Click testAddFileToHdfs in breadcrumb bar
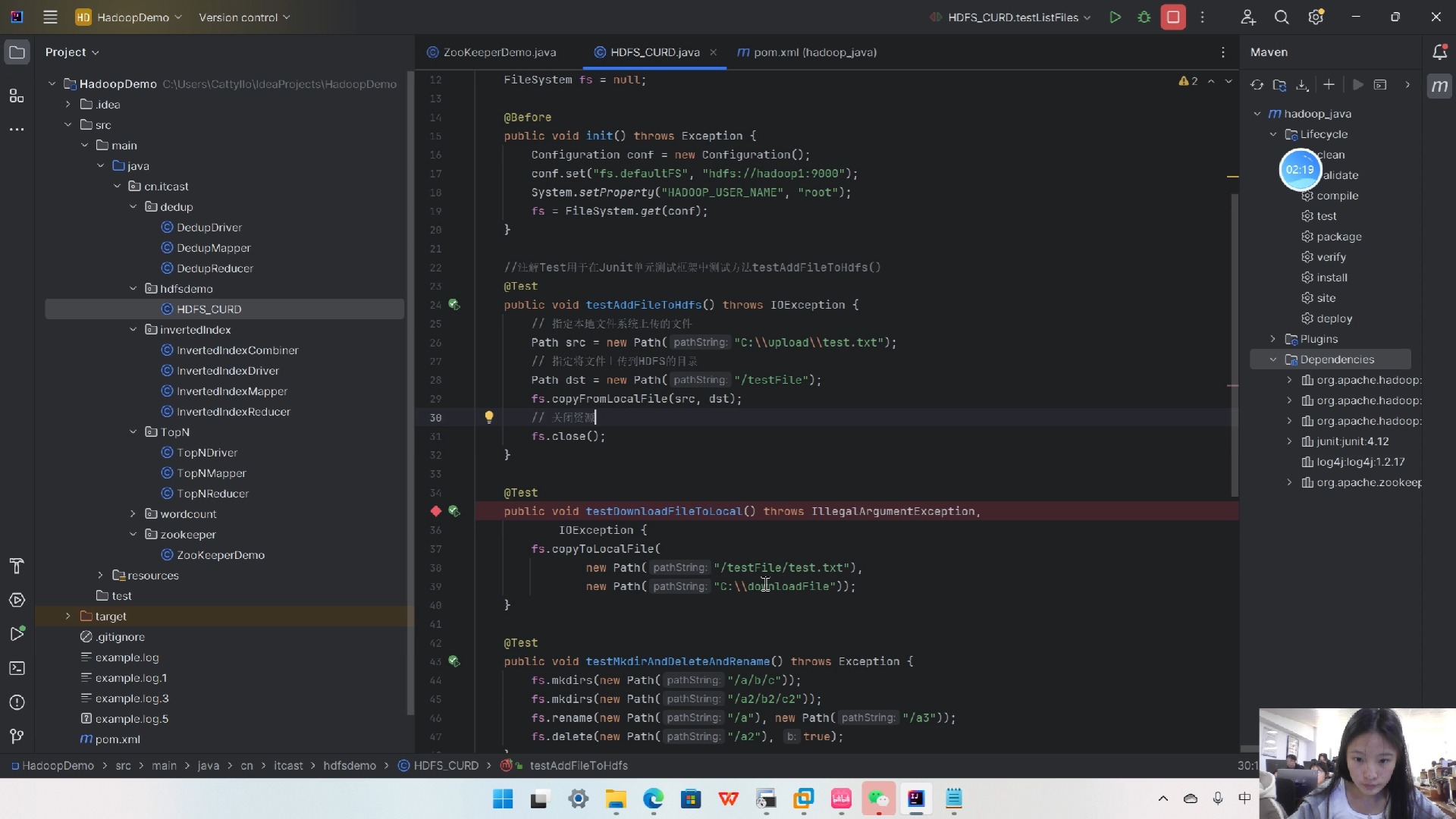Screen dimensions: 1456x819 578,766
